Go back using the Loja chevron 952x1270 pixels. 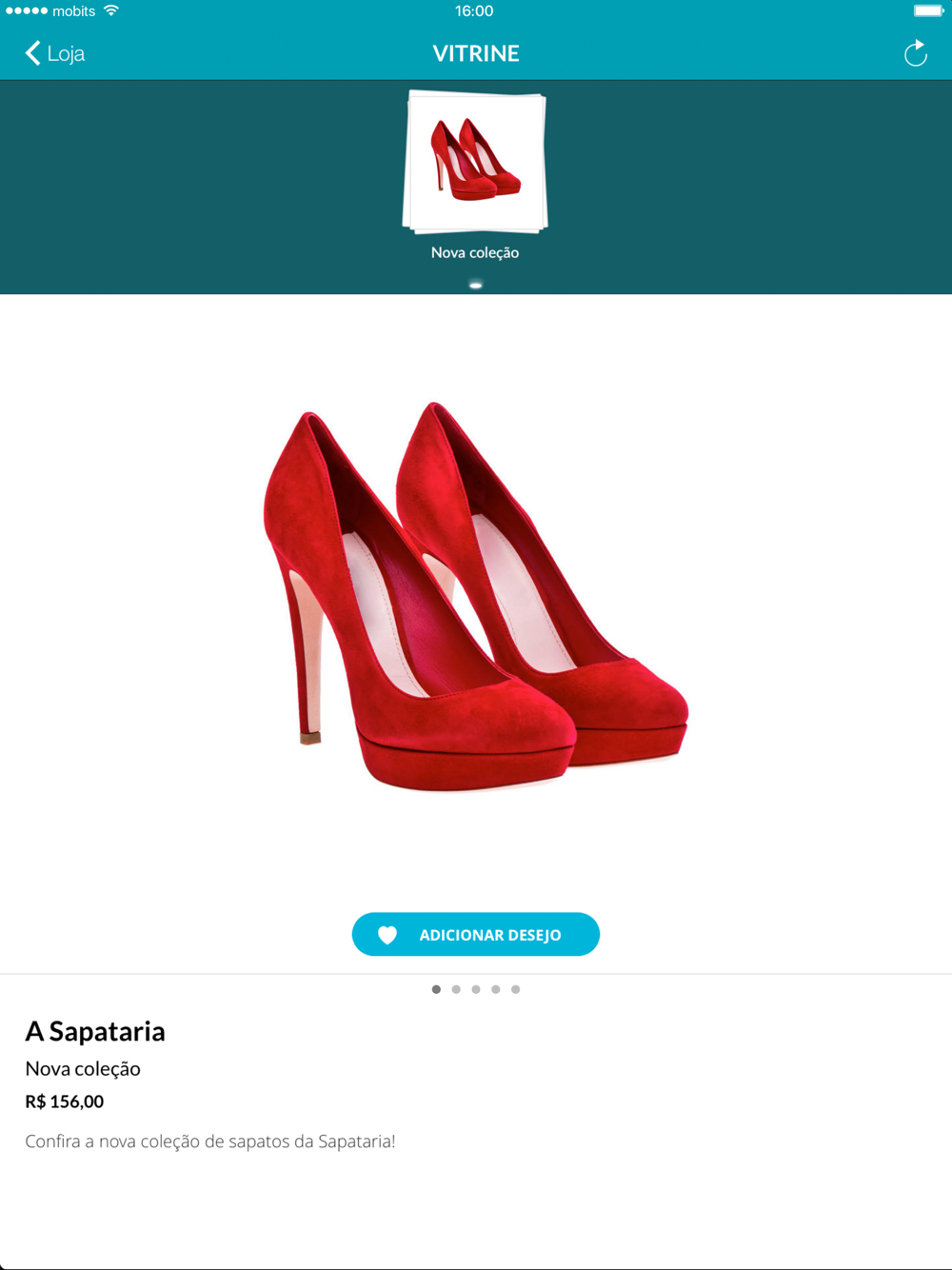pos(32,53)
